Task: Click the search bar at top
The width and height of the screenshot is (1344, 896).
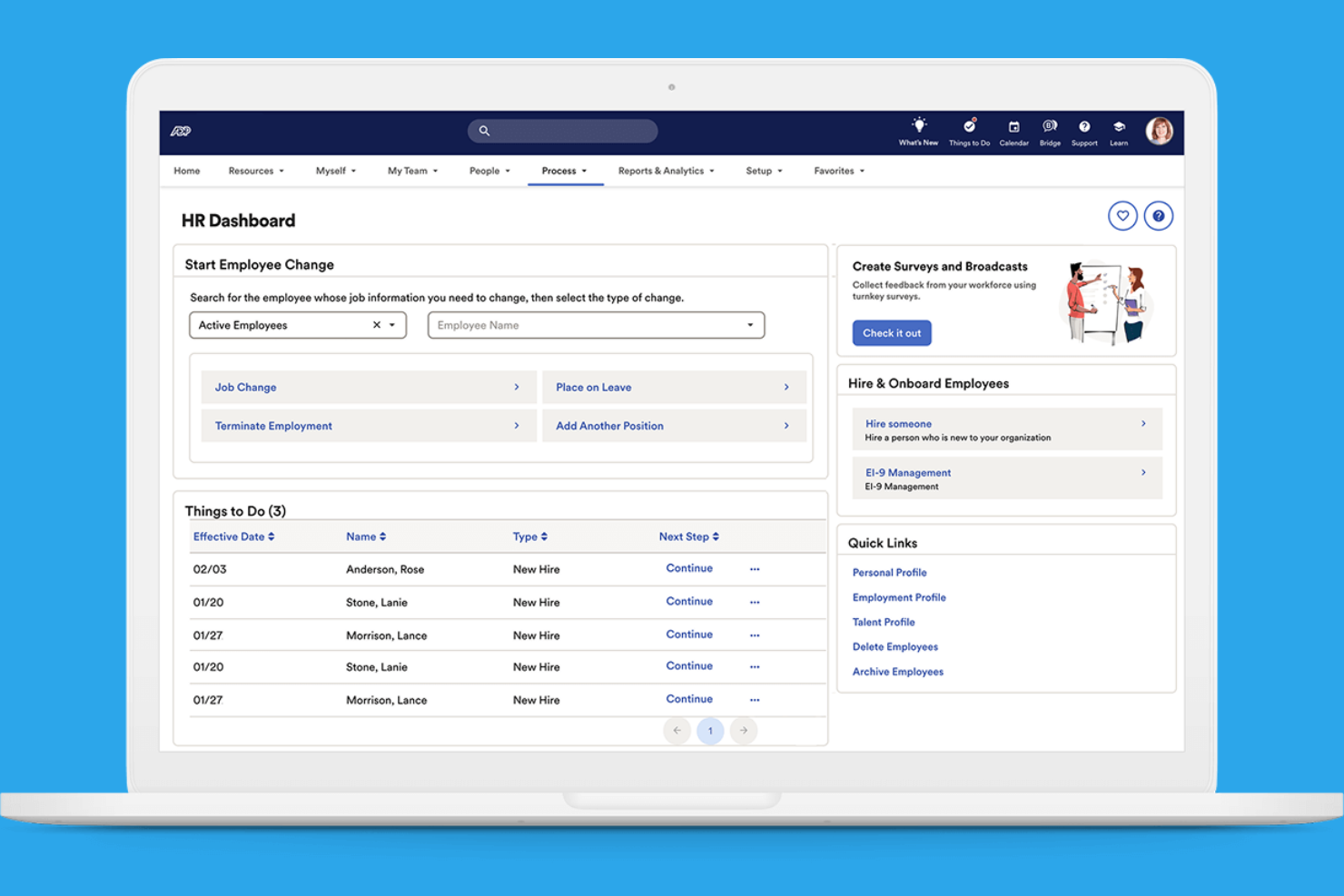Action: [562, 131]
